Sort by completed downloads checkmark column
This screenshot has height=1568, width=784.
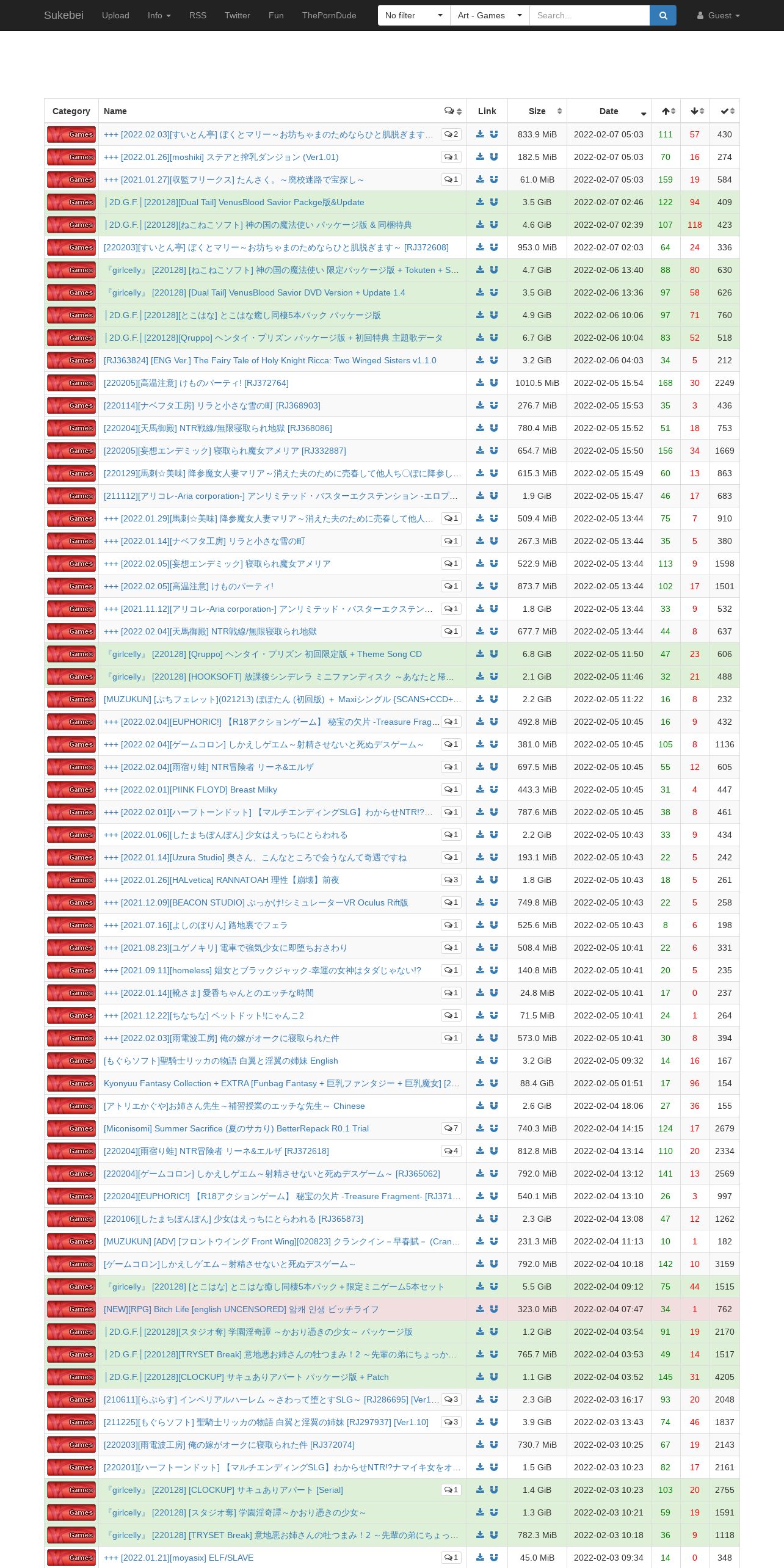(724, 111)
